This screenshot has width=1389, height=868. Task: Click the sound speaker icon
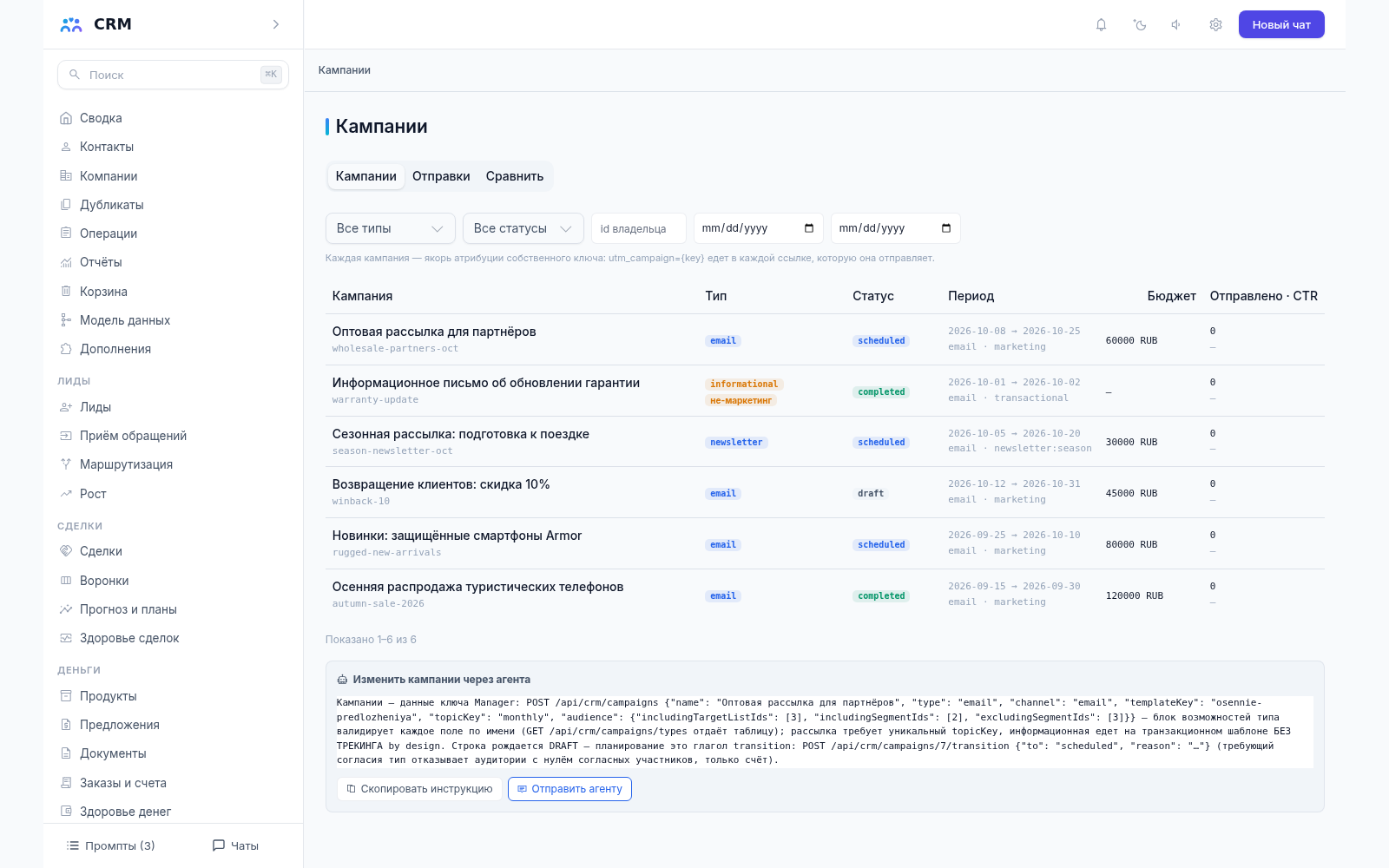(x=1176, y=24)
